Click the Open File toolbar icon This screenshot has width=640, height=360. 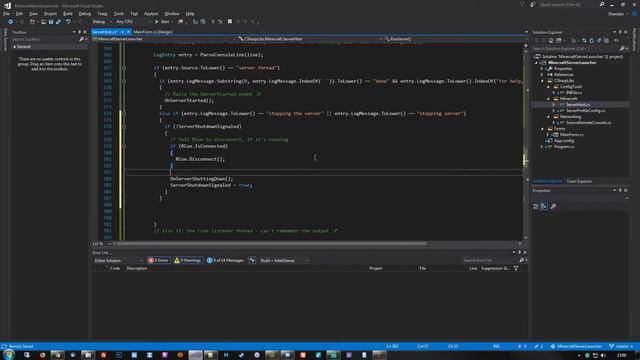43,22
